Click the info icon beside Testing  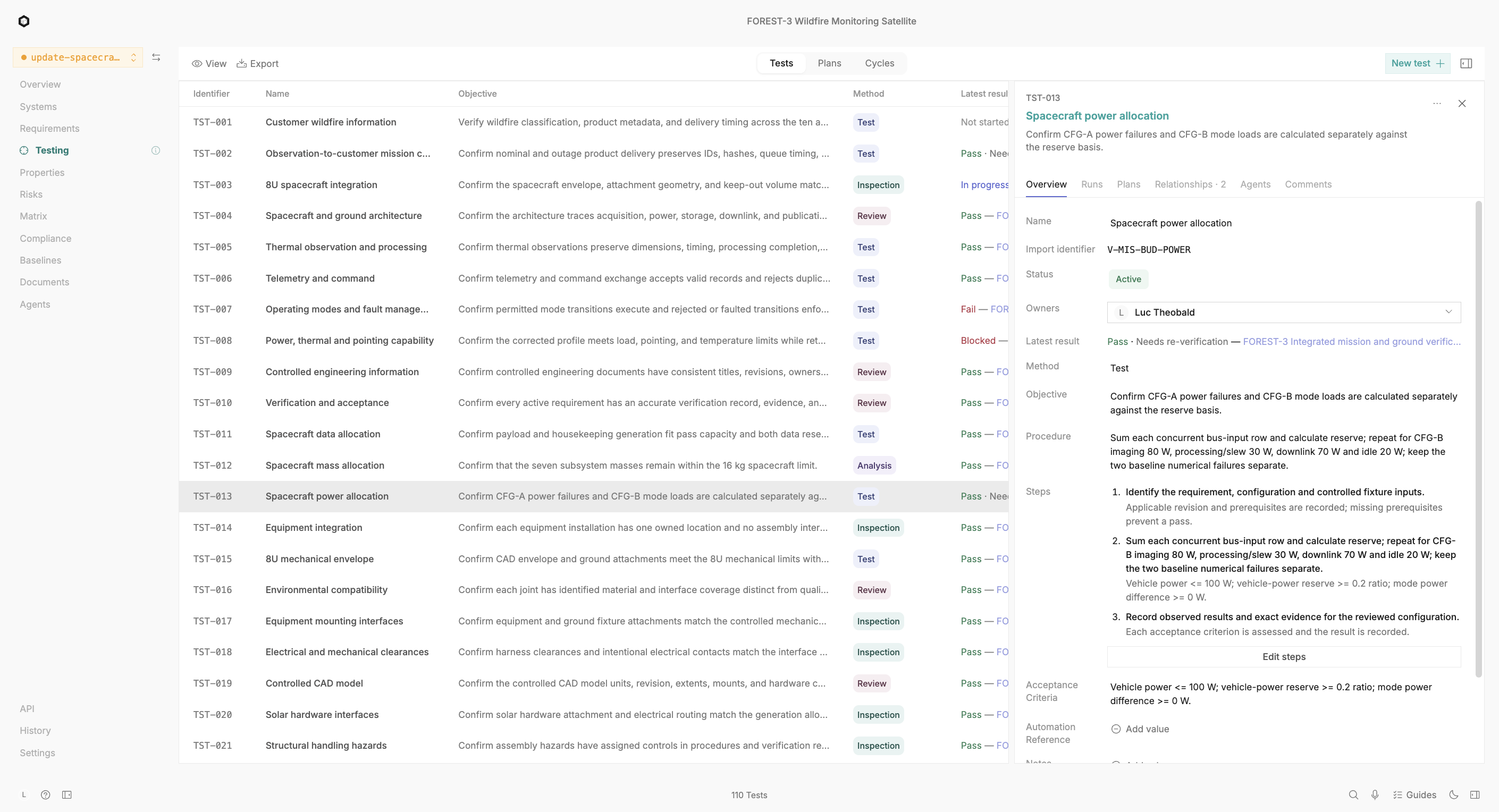coord(155,150)
